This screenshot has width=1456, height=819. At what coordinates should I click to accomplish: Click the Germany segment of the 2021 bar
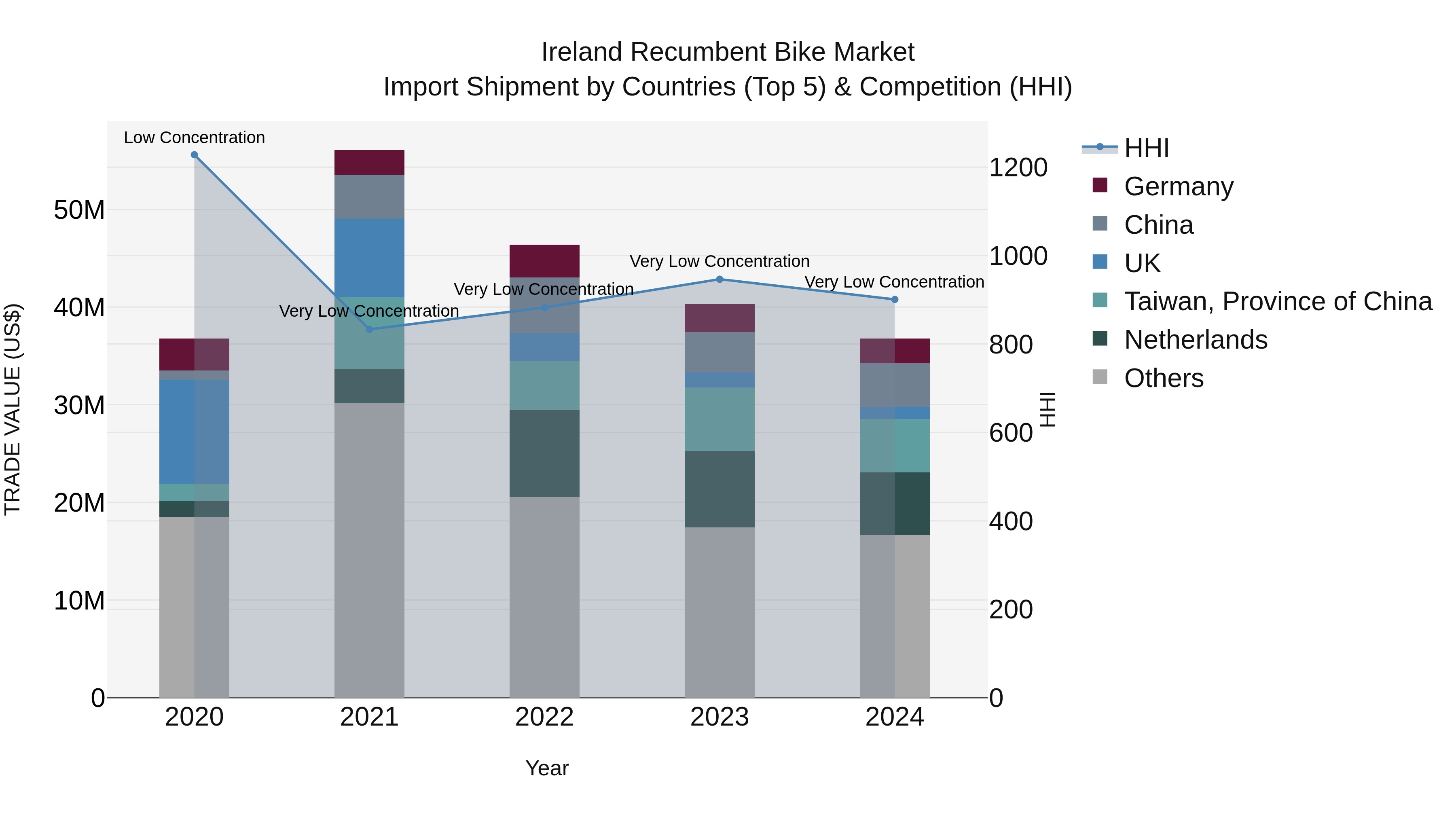tap(370, 163)
